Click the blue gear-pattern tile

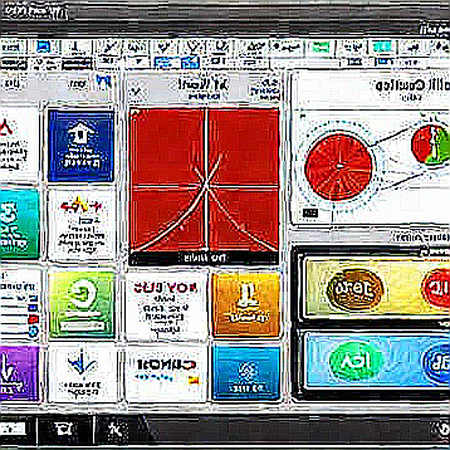pos(246,372)
